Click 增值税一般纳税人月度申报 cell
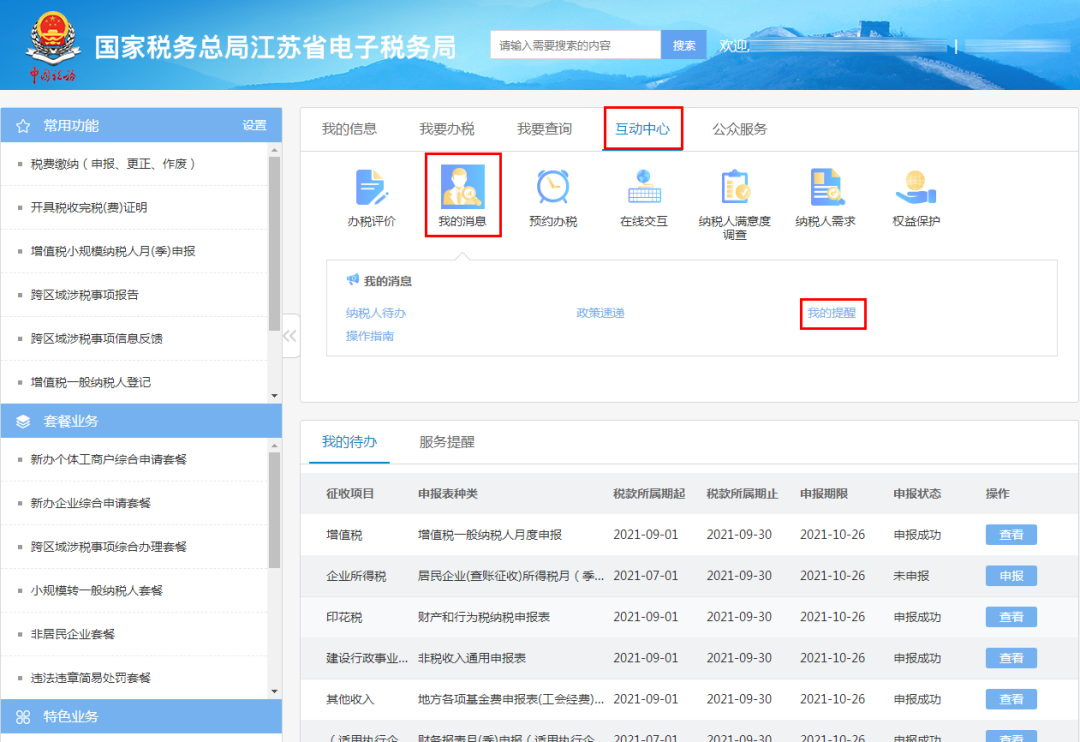 [x=490, y=535]
